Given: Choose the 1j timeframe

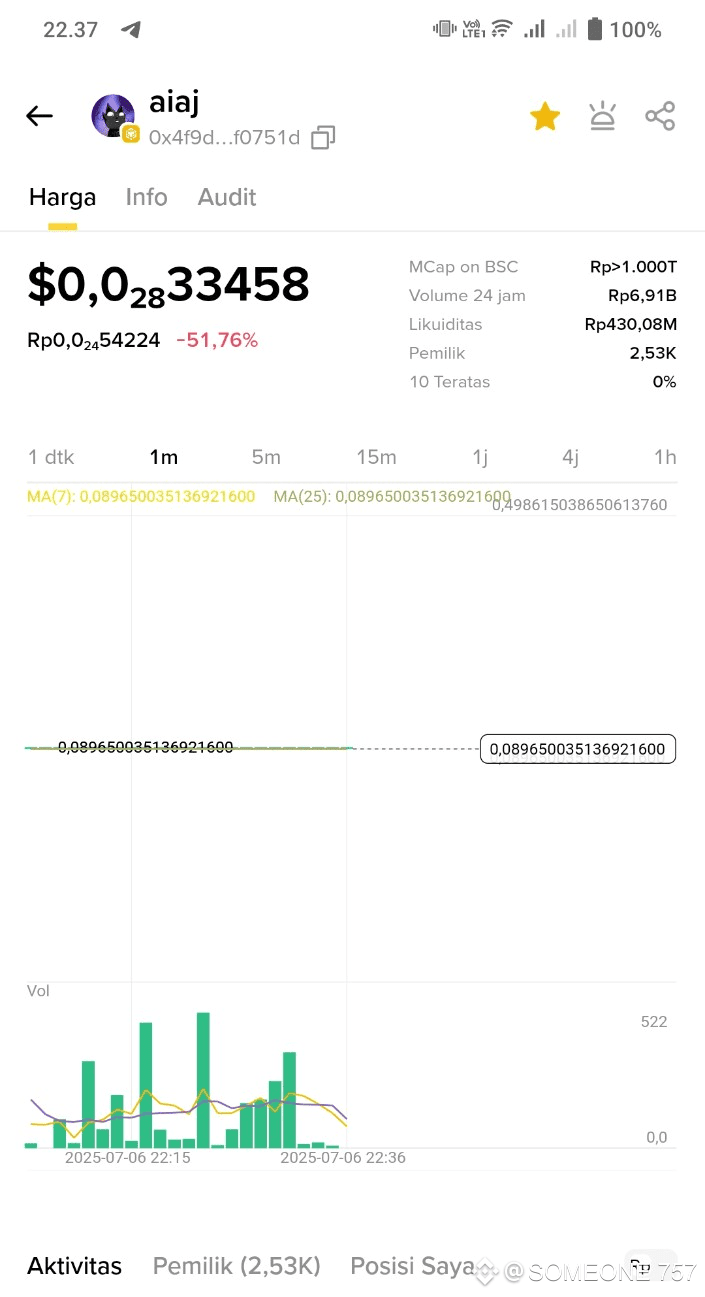Looking at the screenshot, I should click(x=480, y=457).
